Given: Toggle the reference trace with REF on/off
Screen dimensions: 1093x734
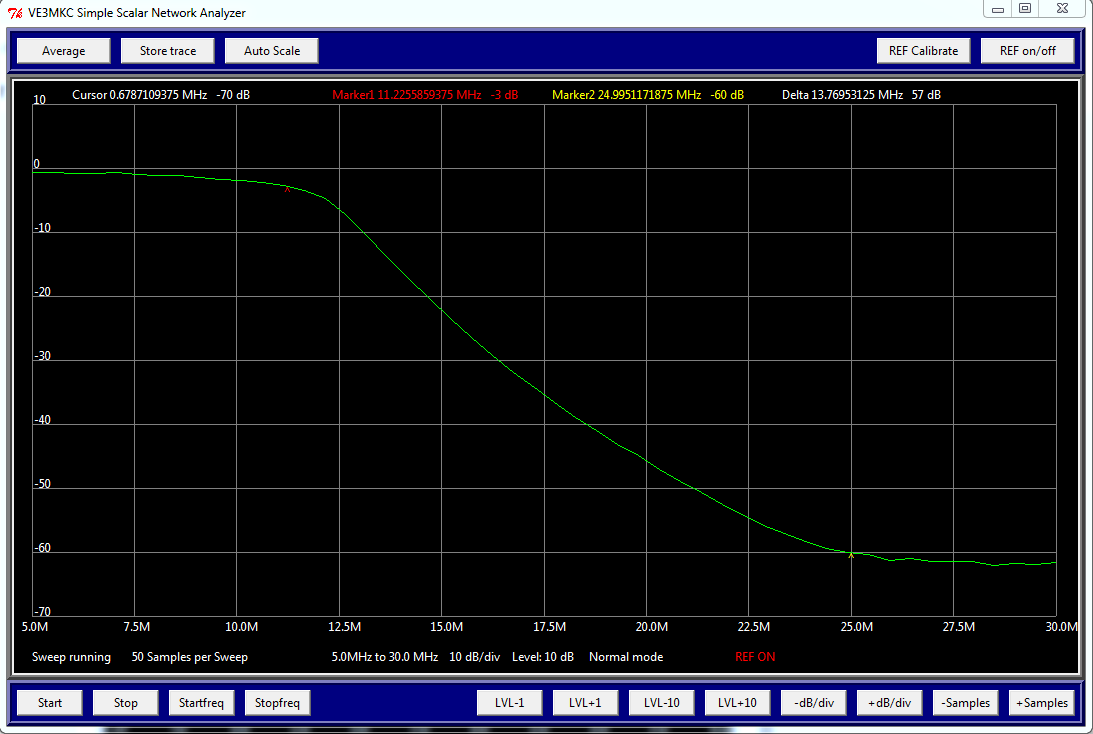Looking at the screenshot, I should [x=1027, y=50].
